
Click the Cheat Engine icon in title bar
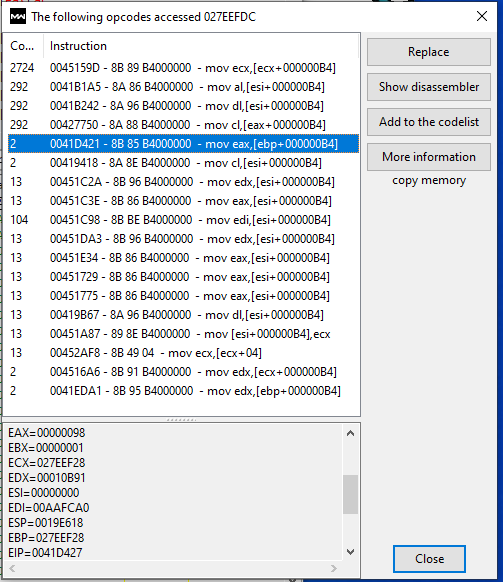point(17,17)
